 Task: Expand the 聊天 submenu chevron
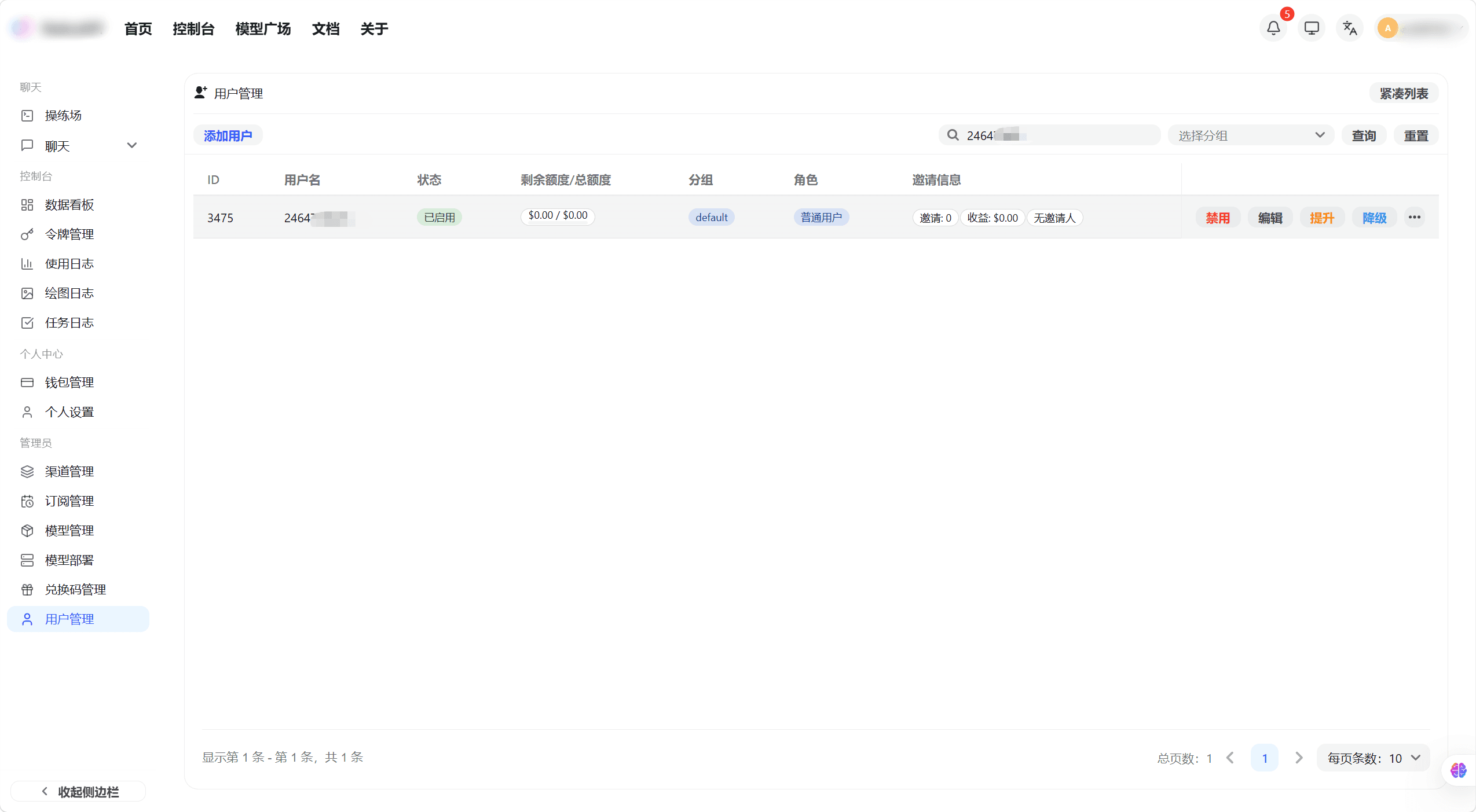(132, 145)
